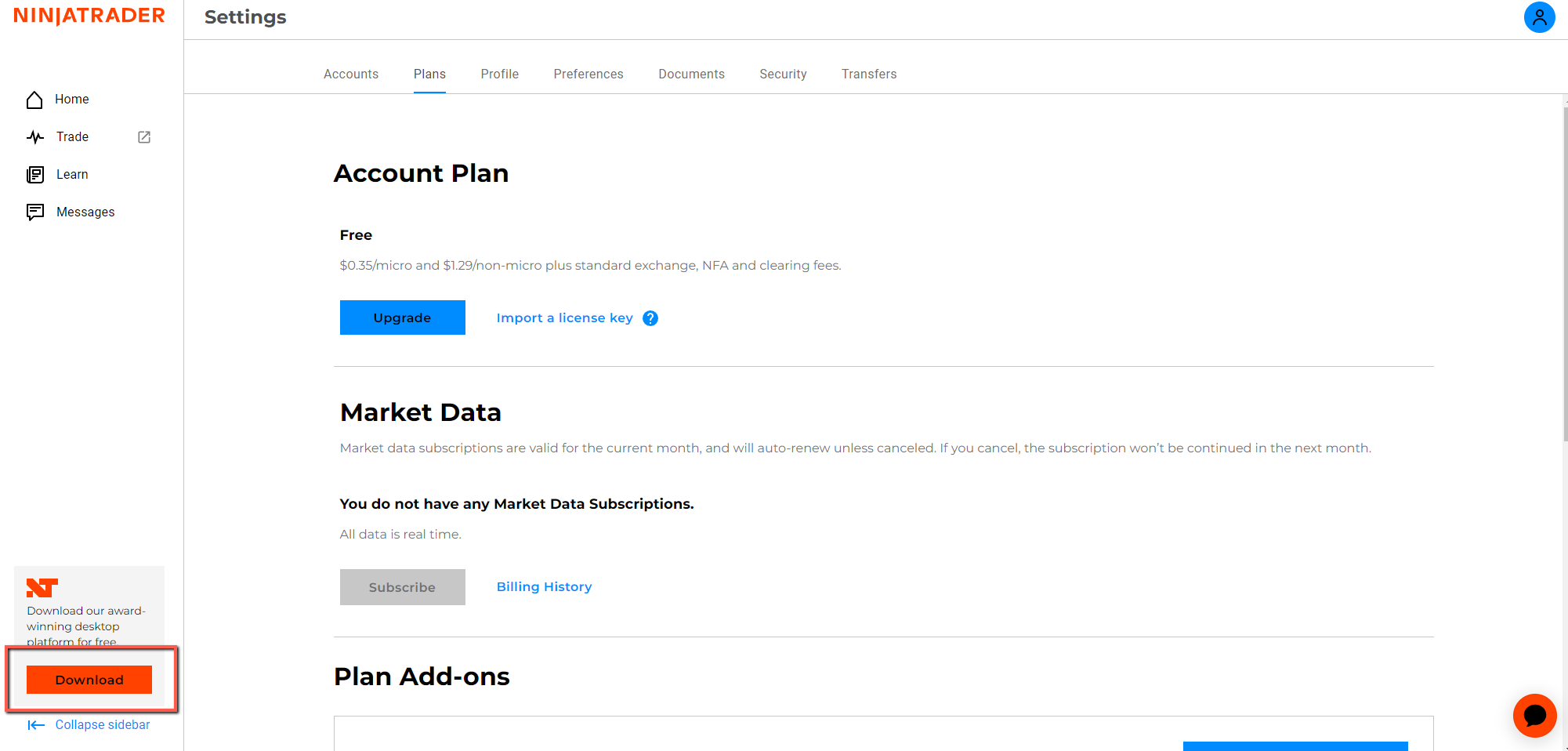1568x751 pixels.
Task: Click the NT desktop platform logo
Action: click(42, 588)
